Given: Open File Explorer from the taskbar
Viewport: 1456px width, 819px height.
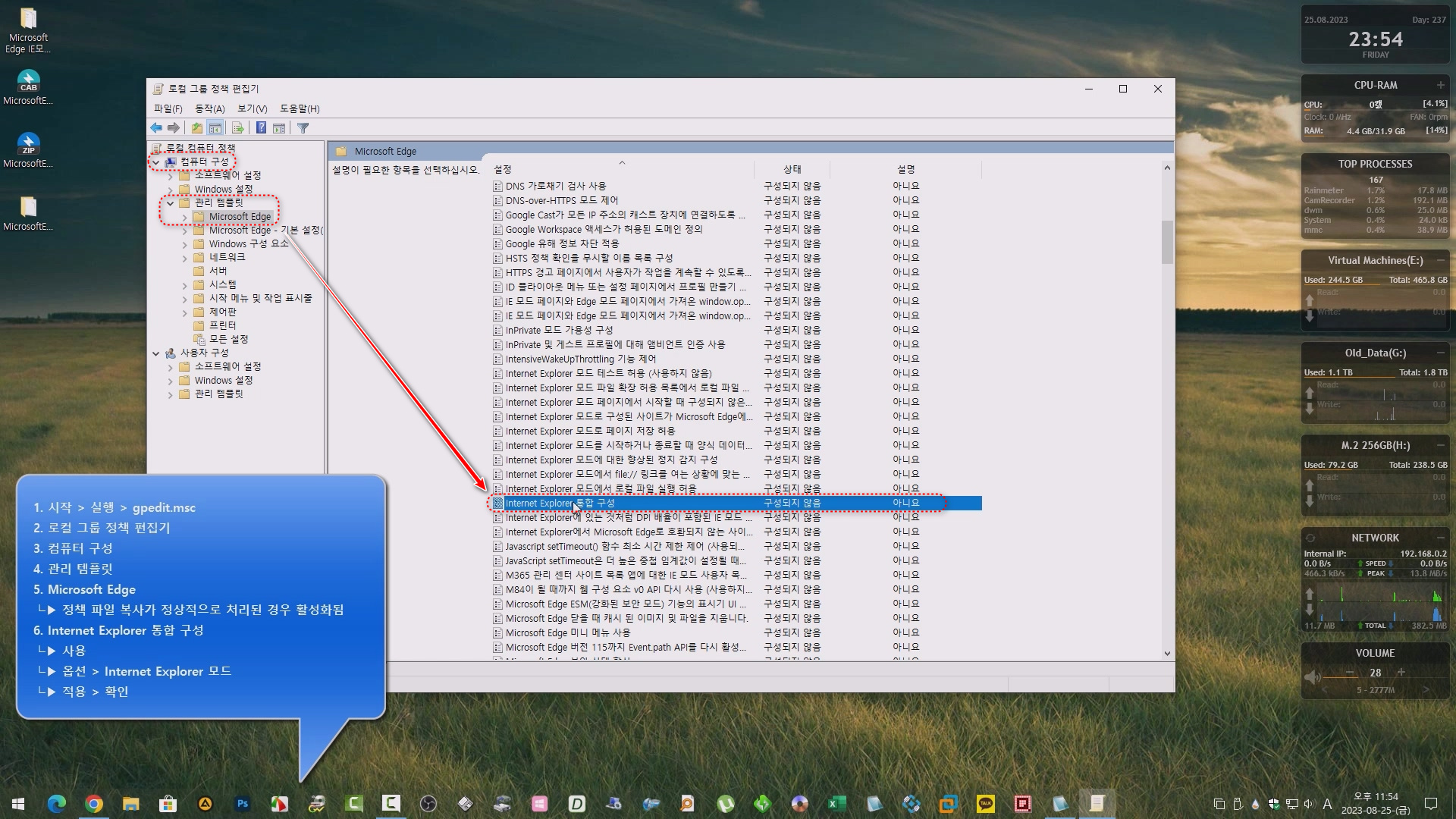Looking at the screenshot, I should point(131,804).
